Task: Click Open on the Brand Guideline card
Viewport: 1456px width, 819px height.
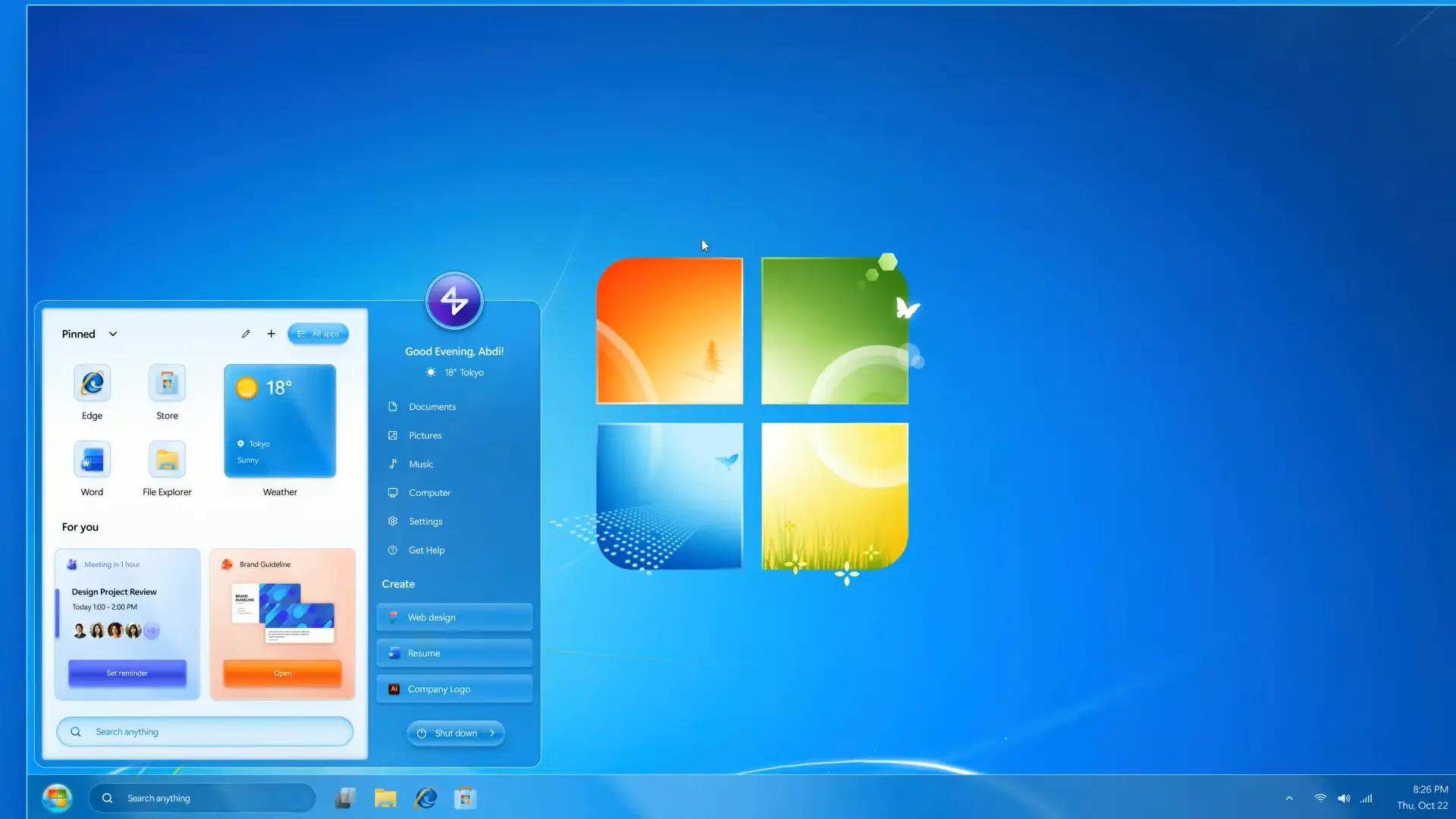Action: pos(282,673)
